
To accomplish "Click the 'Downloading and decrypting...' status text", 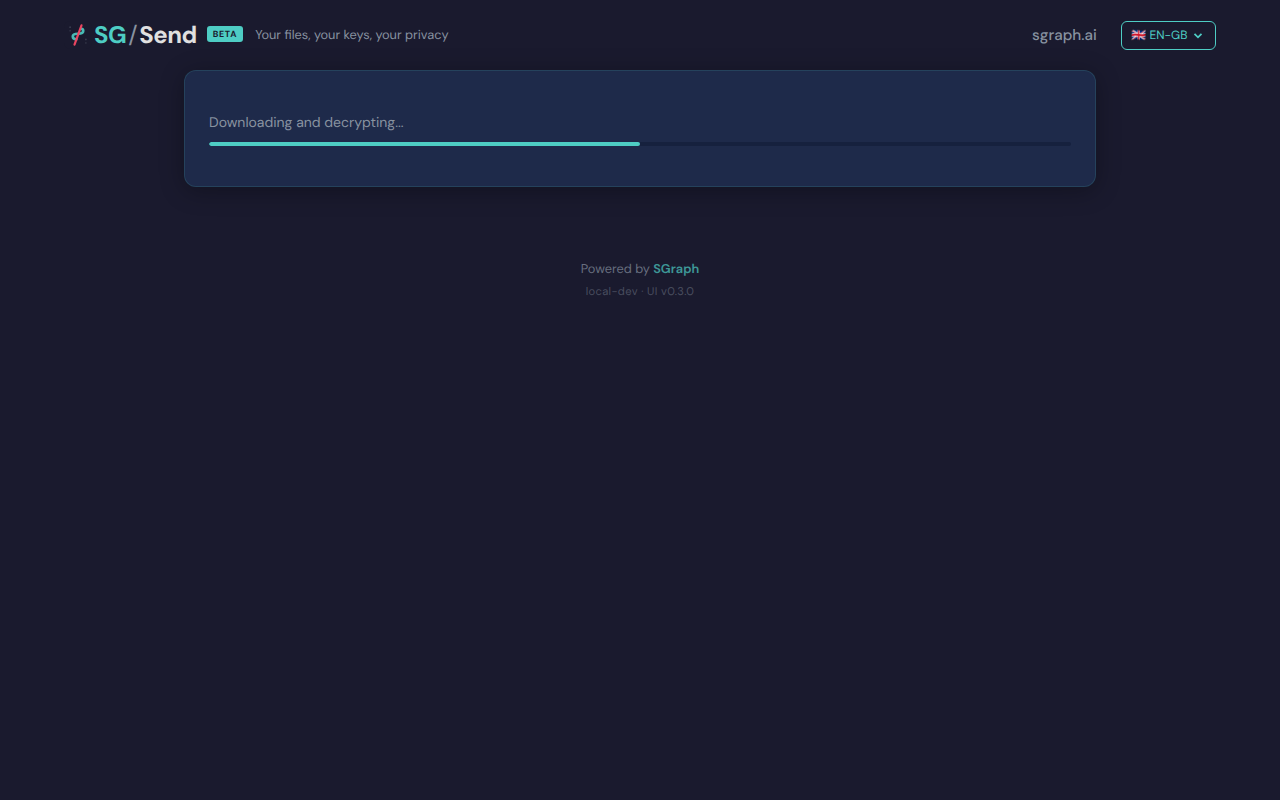I will coord(306,123).
